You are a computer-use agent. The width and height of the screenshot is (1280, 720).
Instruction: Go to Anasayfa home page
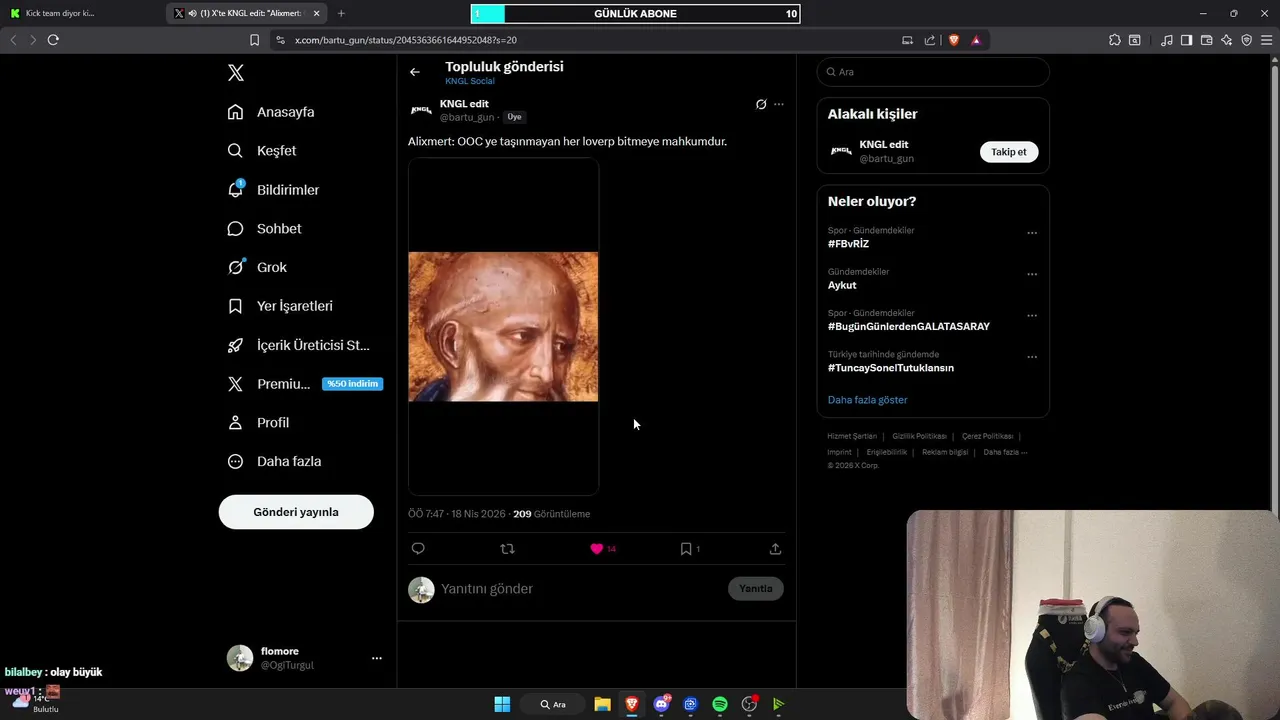[271, 112]
